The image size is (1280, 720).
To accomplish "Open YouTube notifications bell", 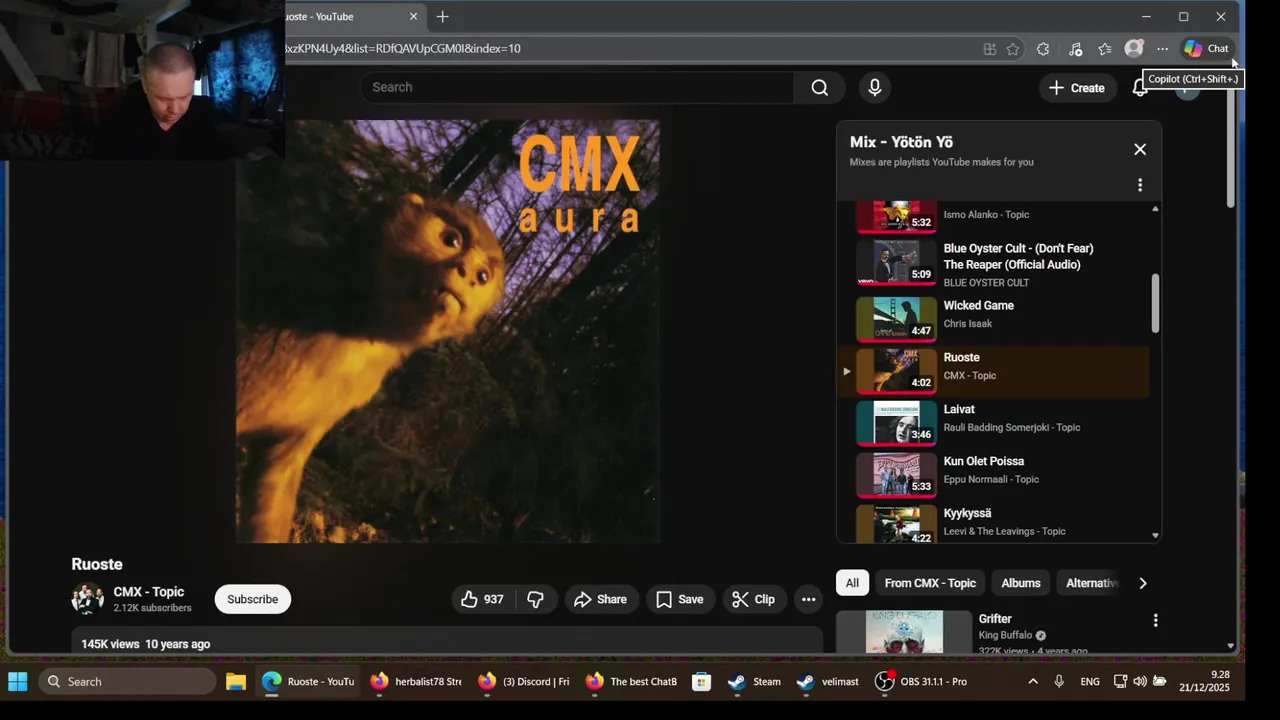I will click(1139, 88).
